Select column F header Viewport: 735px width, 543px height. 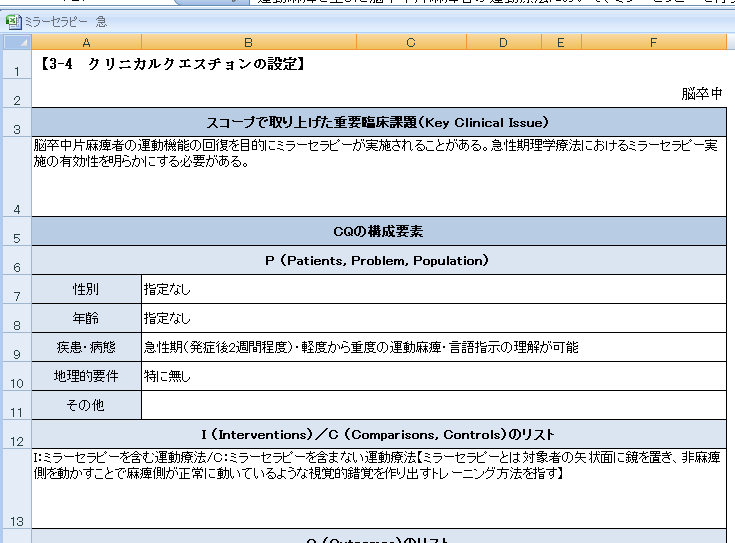(653, 42)
